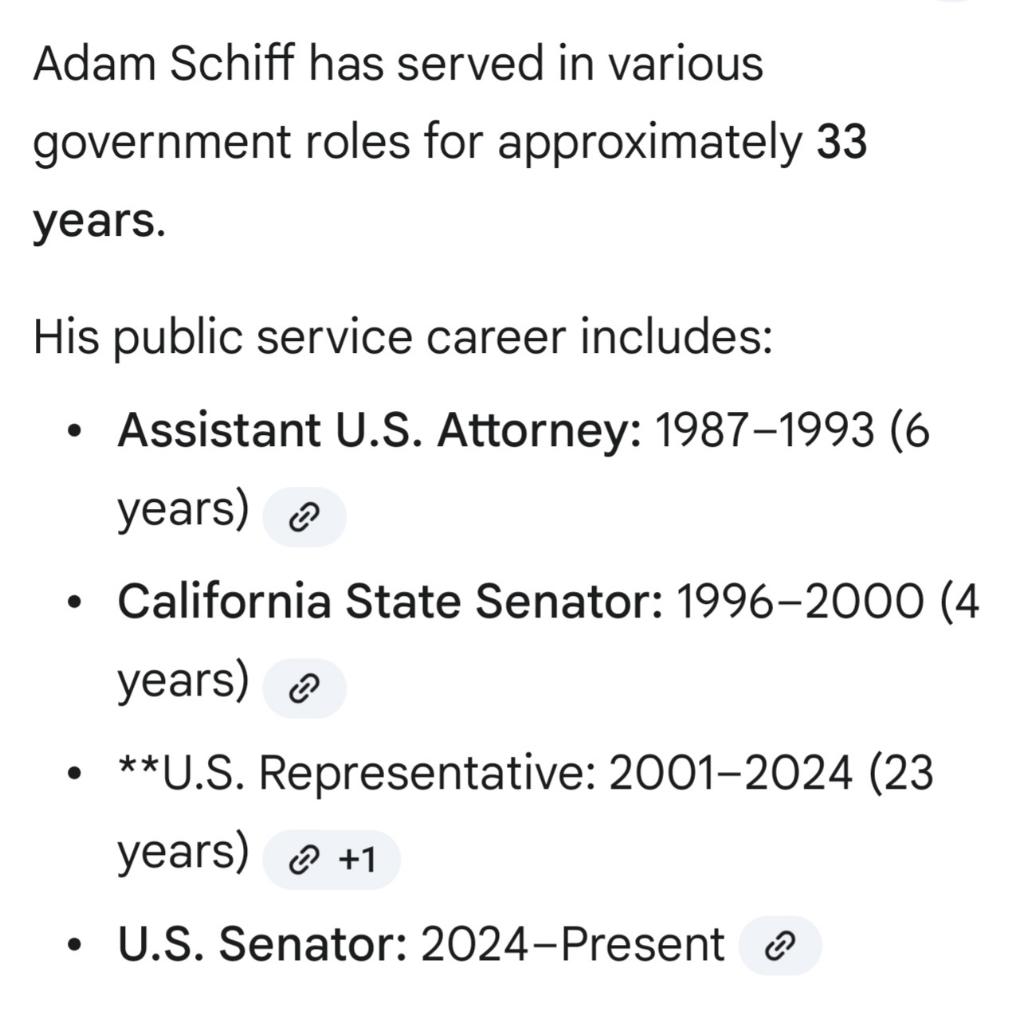
Task: Click the +1 additional sources badge
Action: (x=356, y=860)
